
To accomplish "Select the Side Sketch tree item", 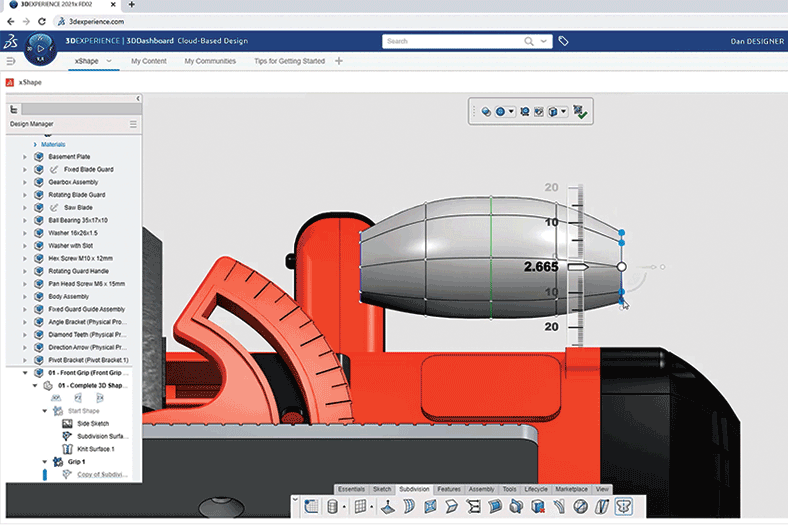I will pos(93,424).
